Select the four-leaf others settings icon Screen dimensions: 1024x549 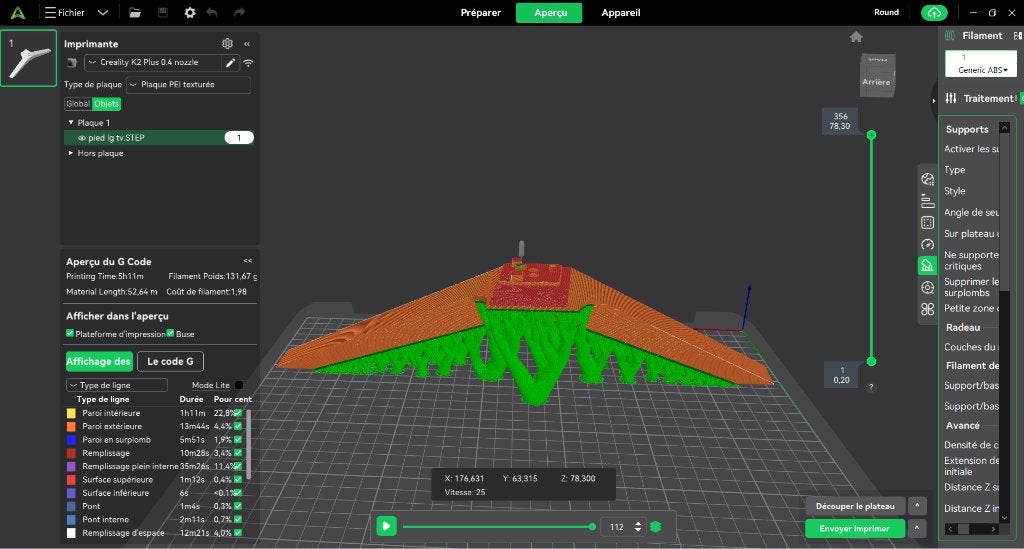(927, 309)
